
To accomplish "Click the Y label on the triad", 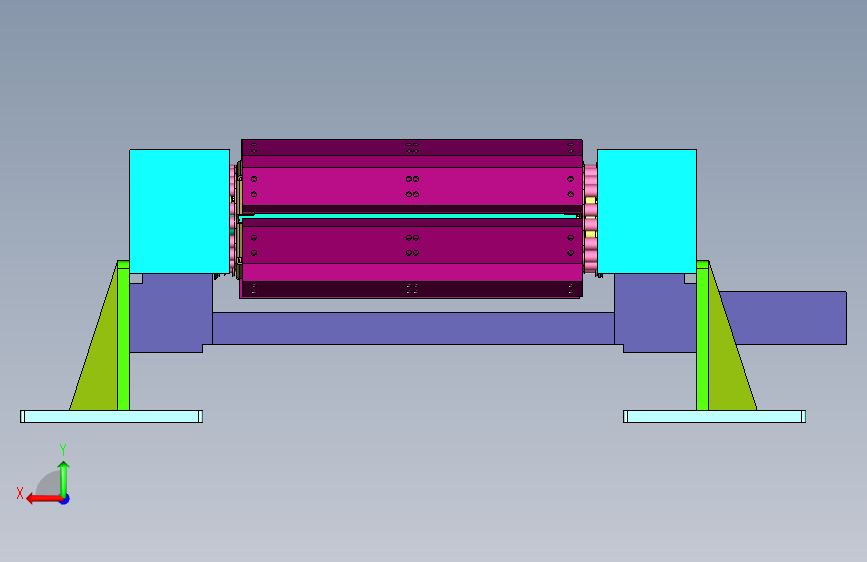I will (63, 449).
